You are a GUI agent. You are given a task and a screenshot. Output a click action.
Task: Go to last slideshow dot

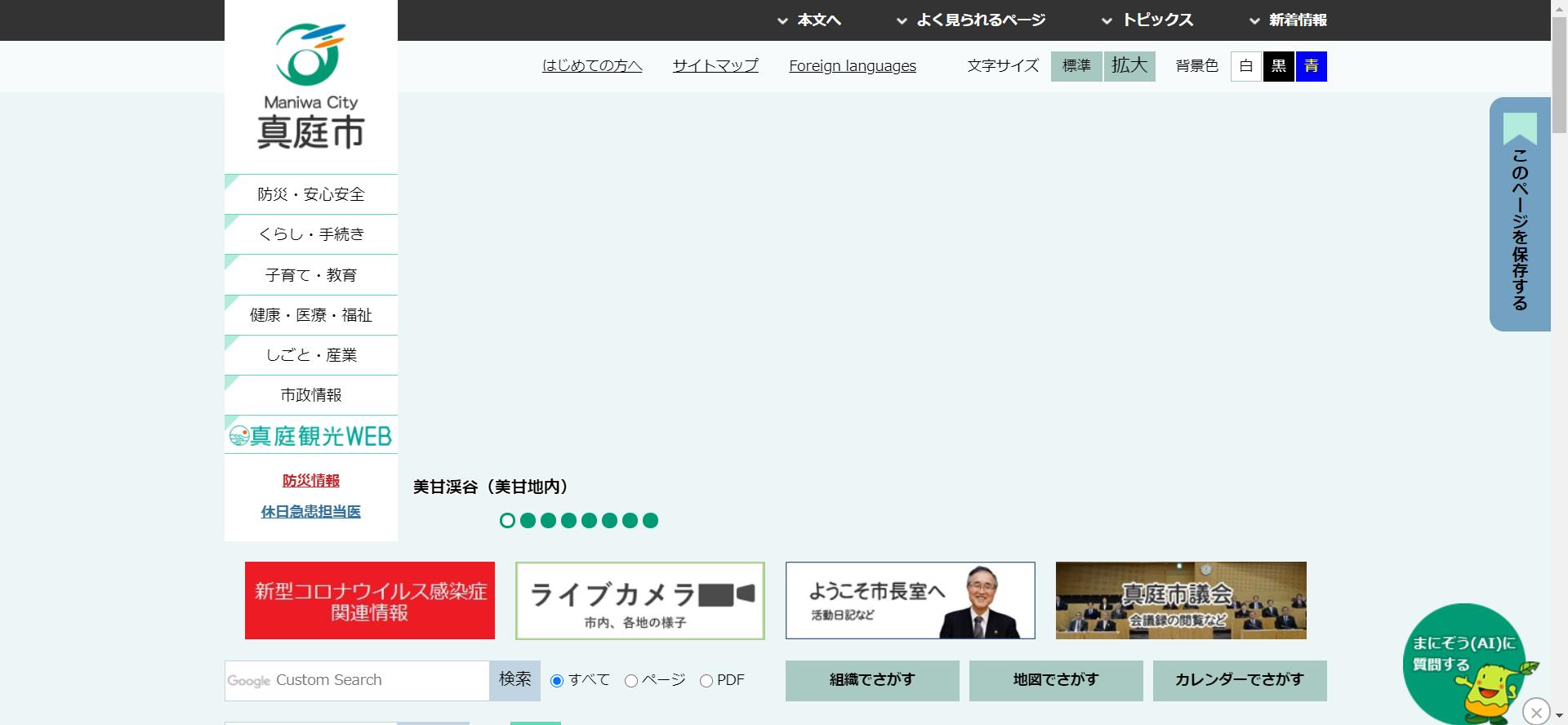pyautogui.click(x=650, y=520)
